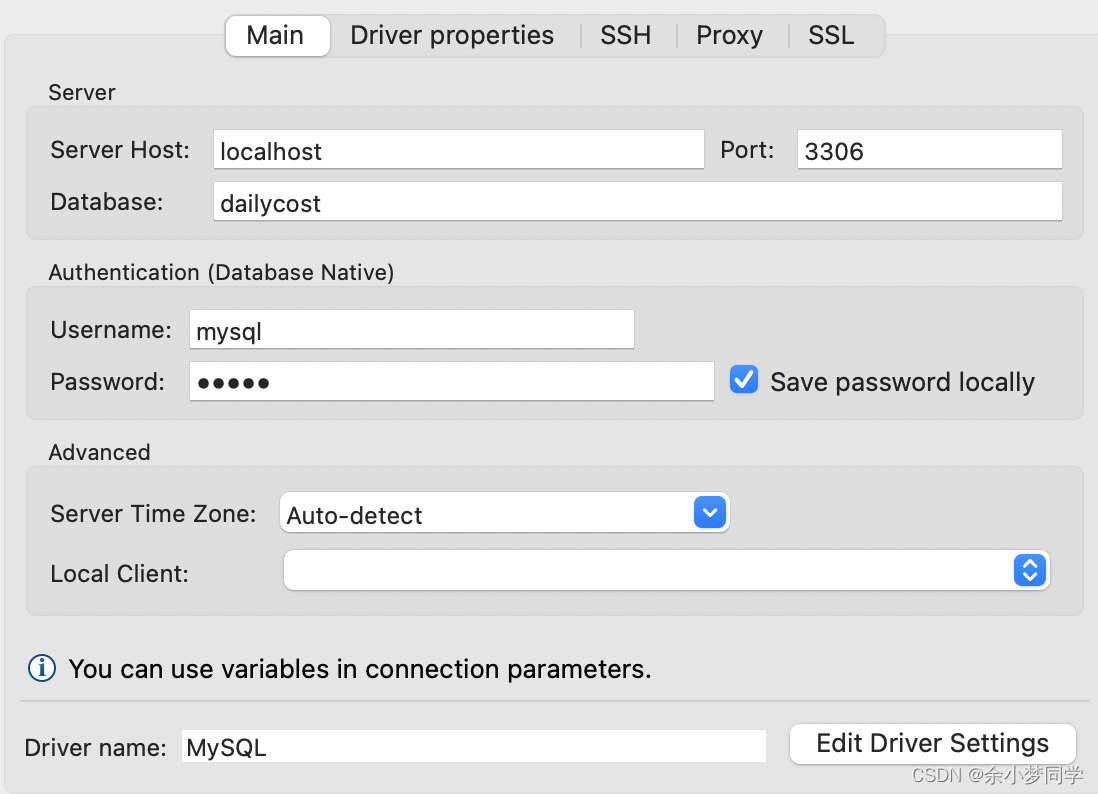
Task: Open the SSH tab
Action: [x=625, y=36]
